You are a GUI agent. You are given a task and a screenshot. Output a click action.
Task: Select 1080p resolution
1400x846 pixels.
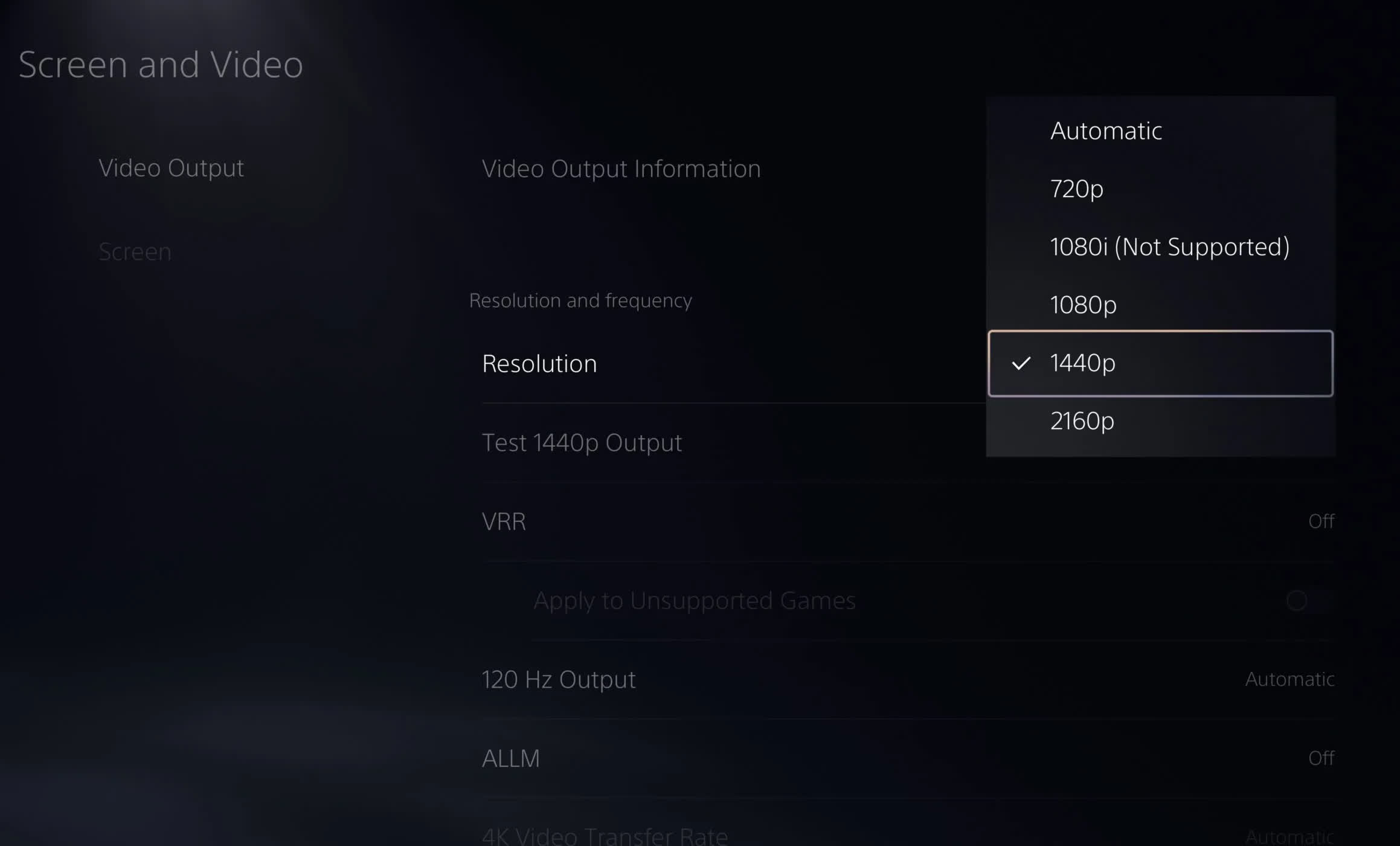click(x=1160, y=305)
